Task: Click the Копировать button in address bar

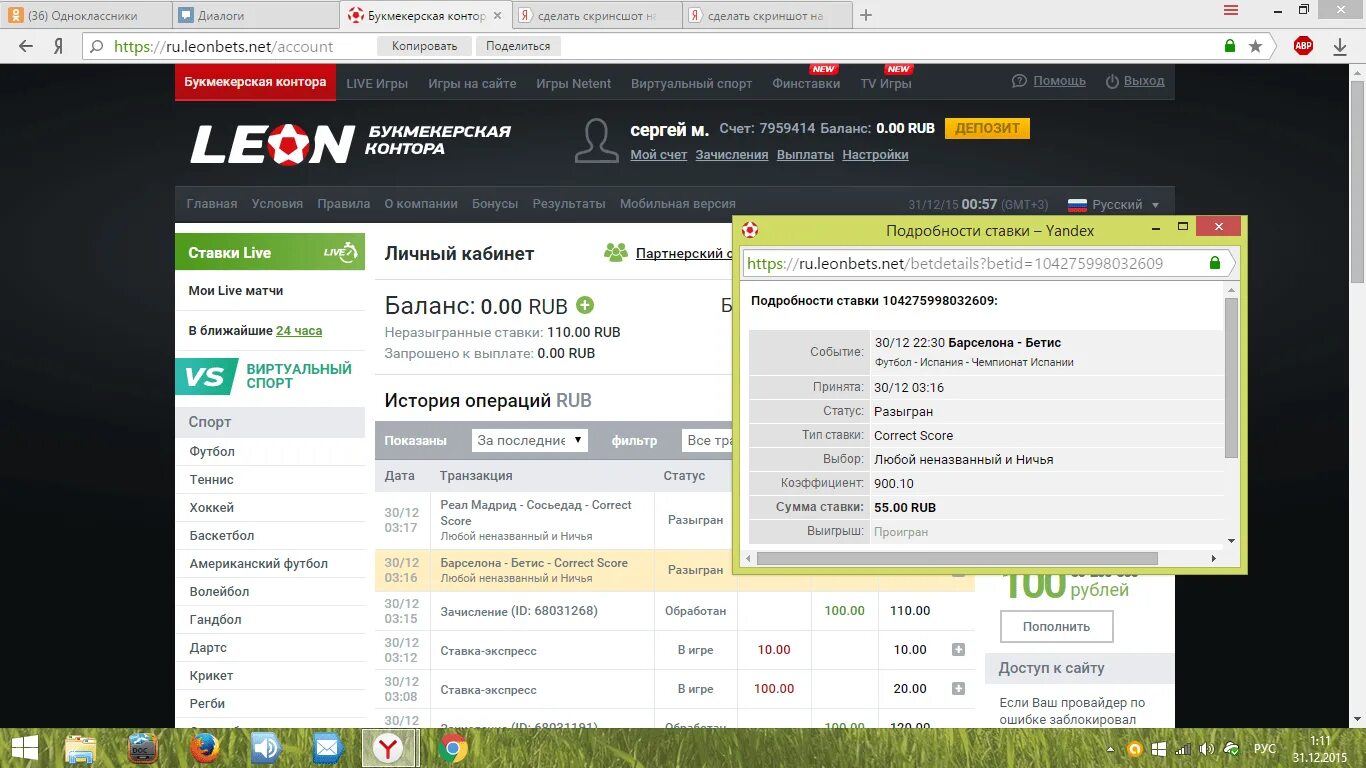Action: (424, 46)
